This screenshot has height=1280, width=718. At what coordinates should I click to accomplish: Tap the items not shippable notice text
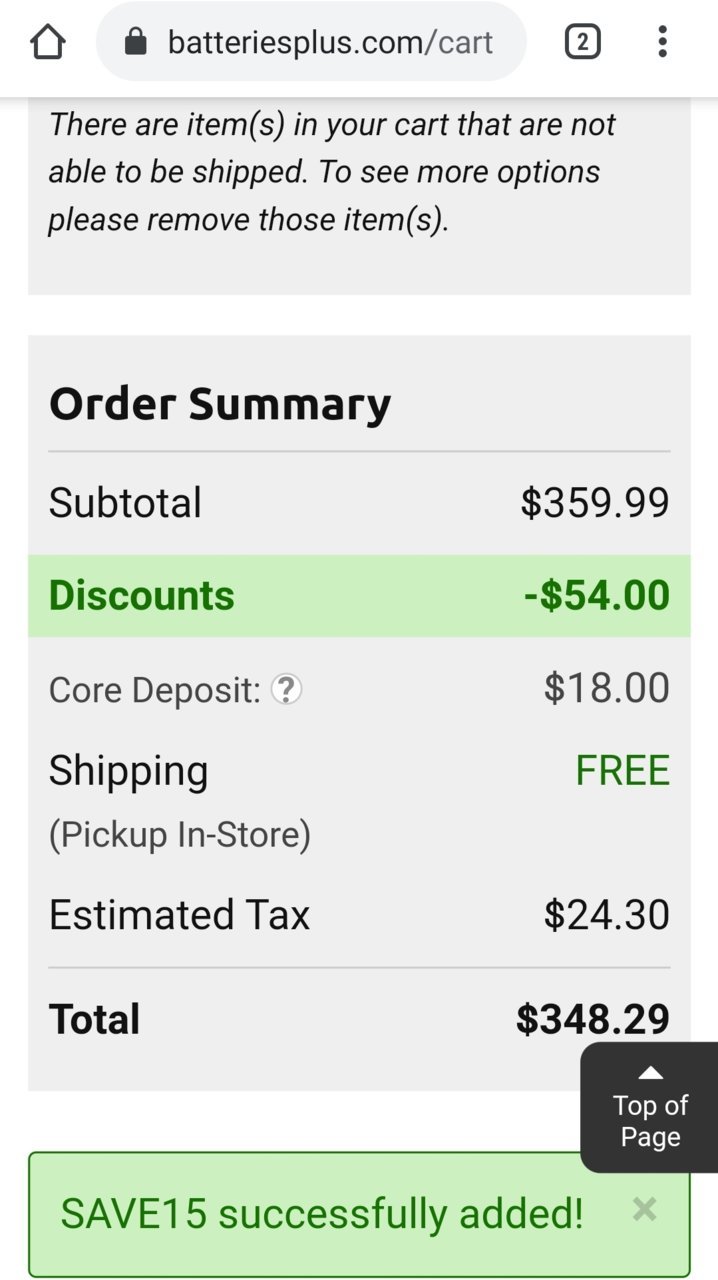pyautogui.click(x=332, y=171)
